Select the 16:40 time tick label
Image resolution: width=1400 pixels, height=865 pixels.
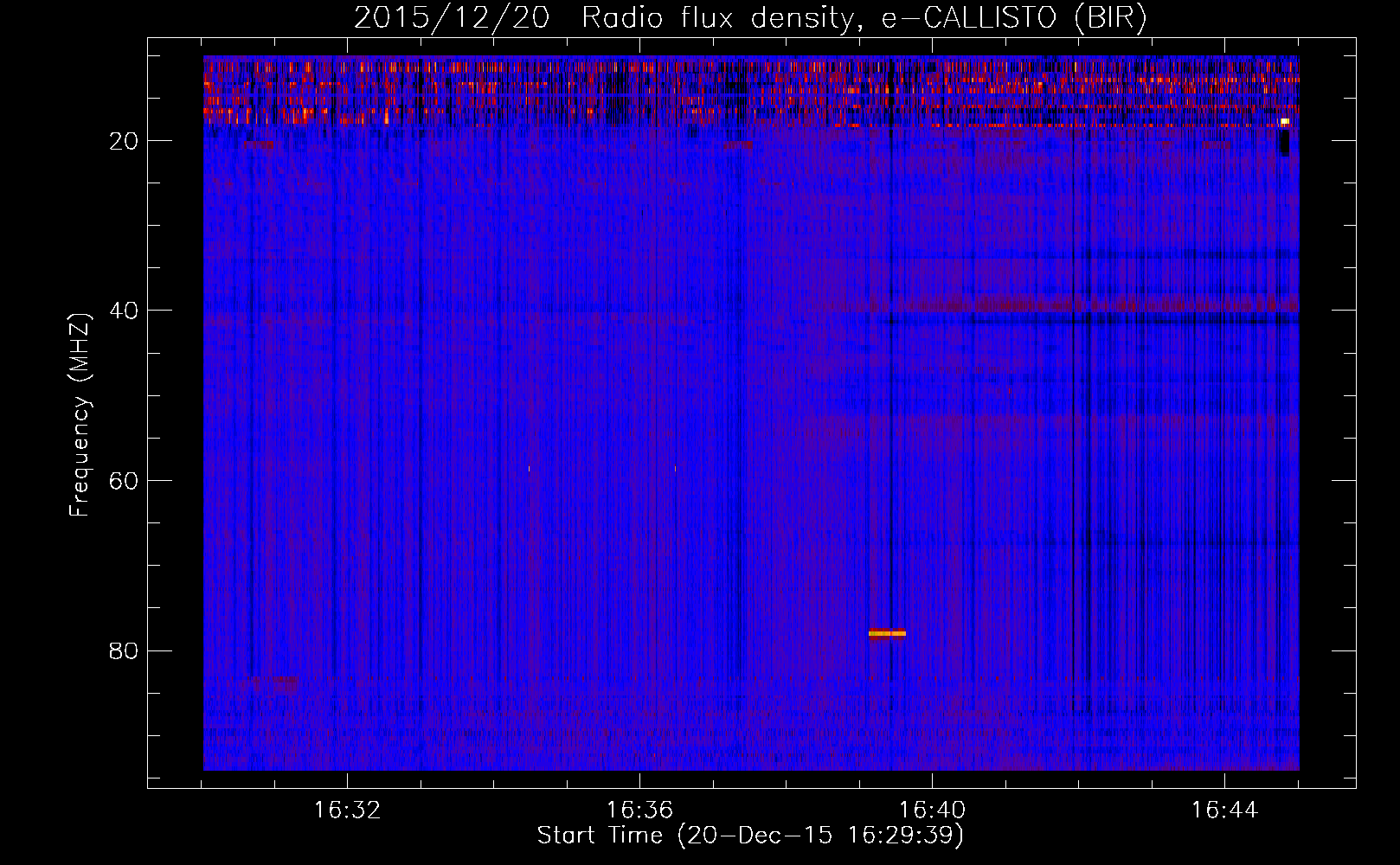coord(932,811)
